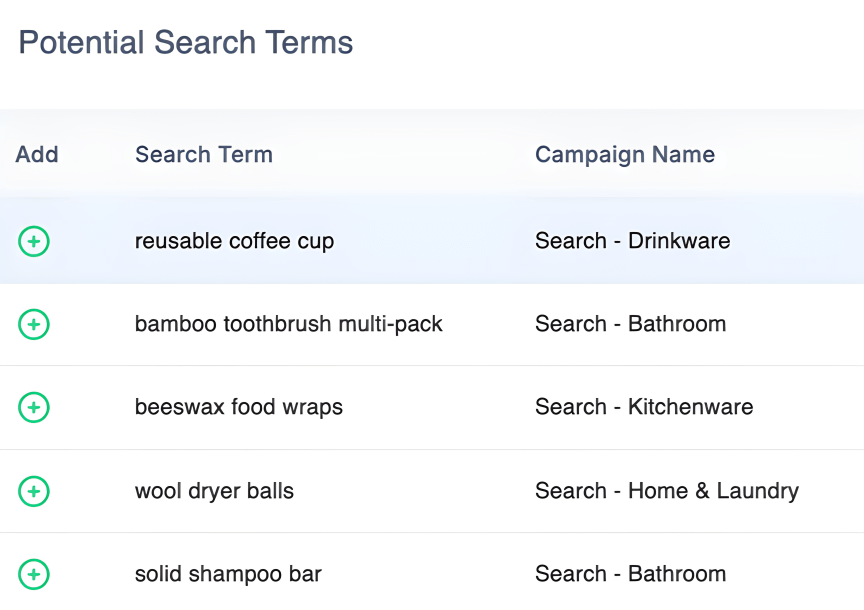Add the solid shampoo bar term

[x=34, y=574]
